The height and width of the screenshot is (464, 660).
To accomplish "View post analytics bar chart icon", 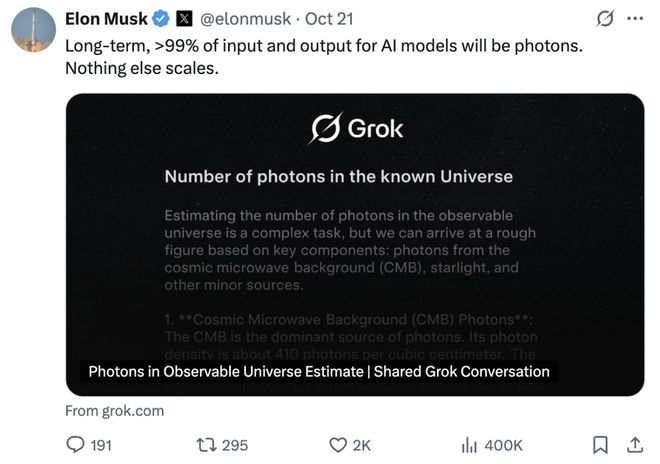I will pos(468,445).
